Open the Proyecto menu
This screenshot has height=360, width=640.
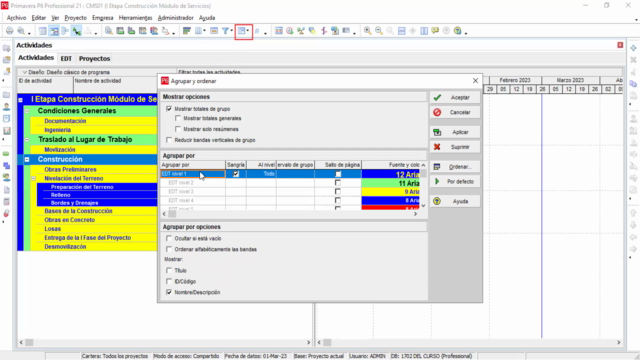[x=76, y=18]
